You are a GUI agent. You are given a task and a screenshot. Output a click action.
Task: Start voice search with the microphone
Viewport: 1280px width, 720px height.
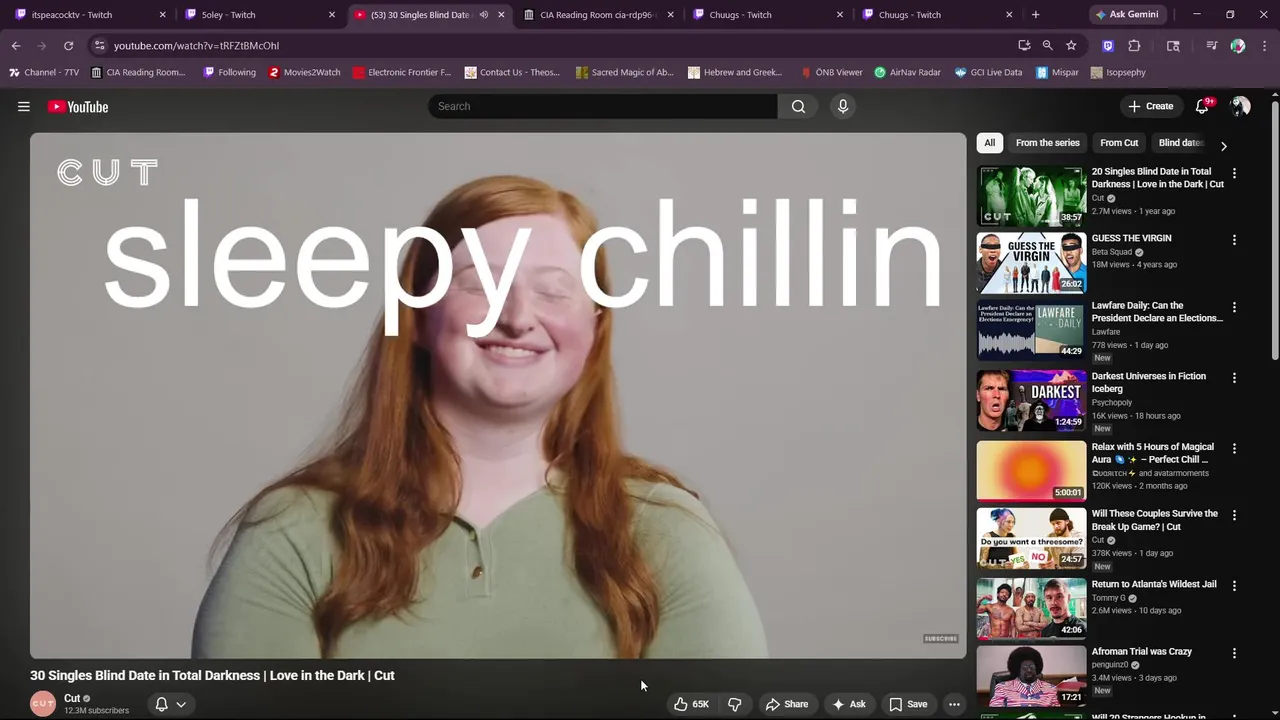(843, 106)
